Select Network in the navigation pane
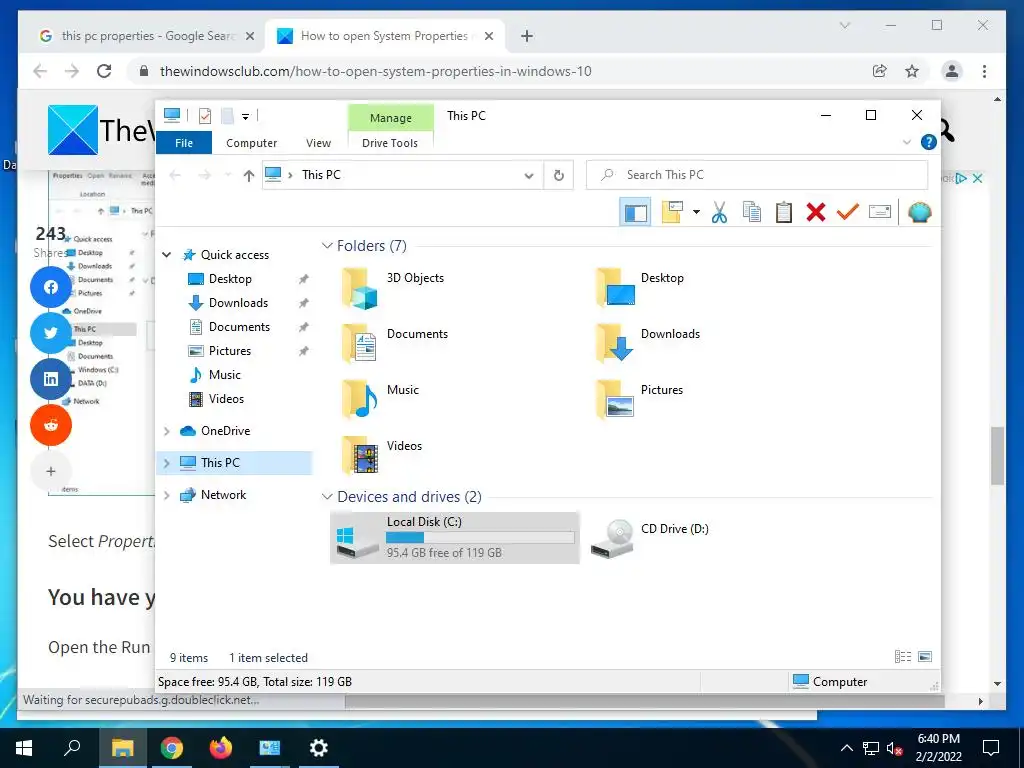 (x=223, y=495)
